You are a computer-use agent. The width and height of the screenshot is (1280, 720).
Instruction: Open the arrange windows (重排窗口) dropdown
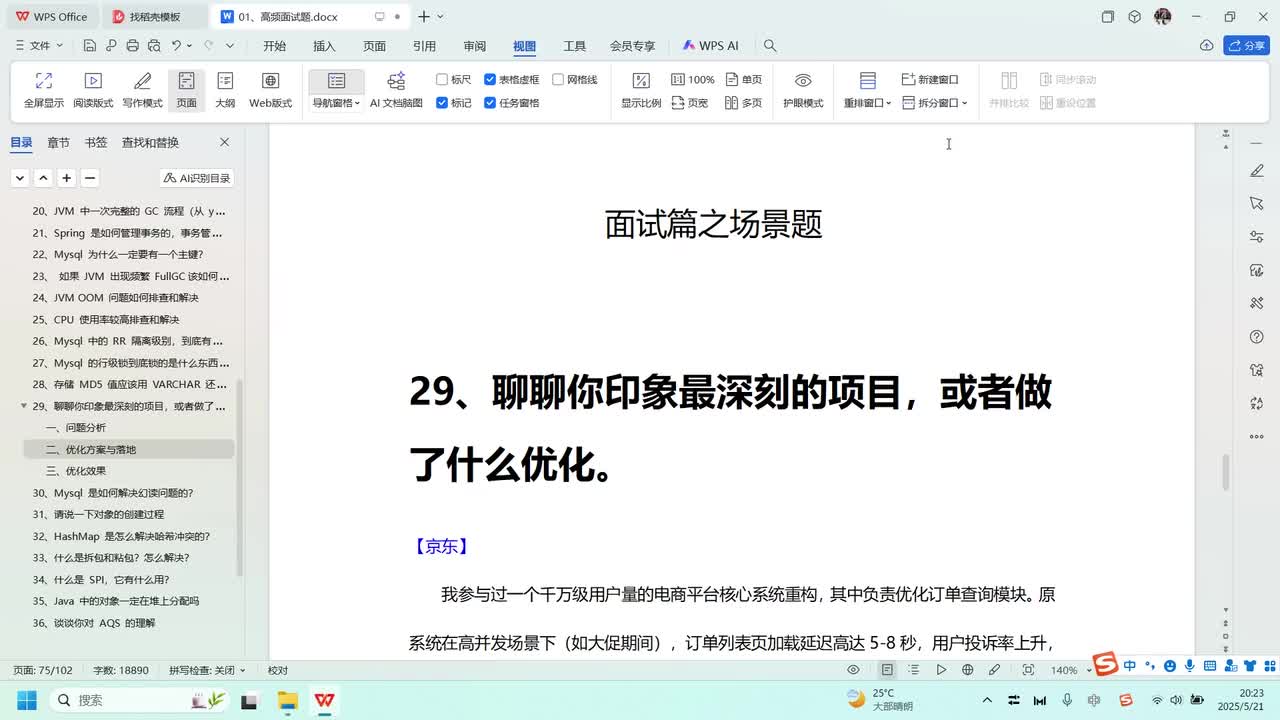click(867, 103)
